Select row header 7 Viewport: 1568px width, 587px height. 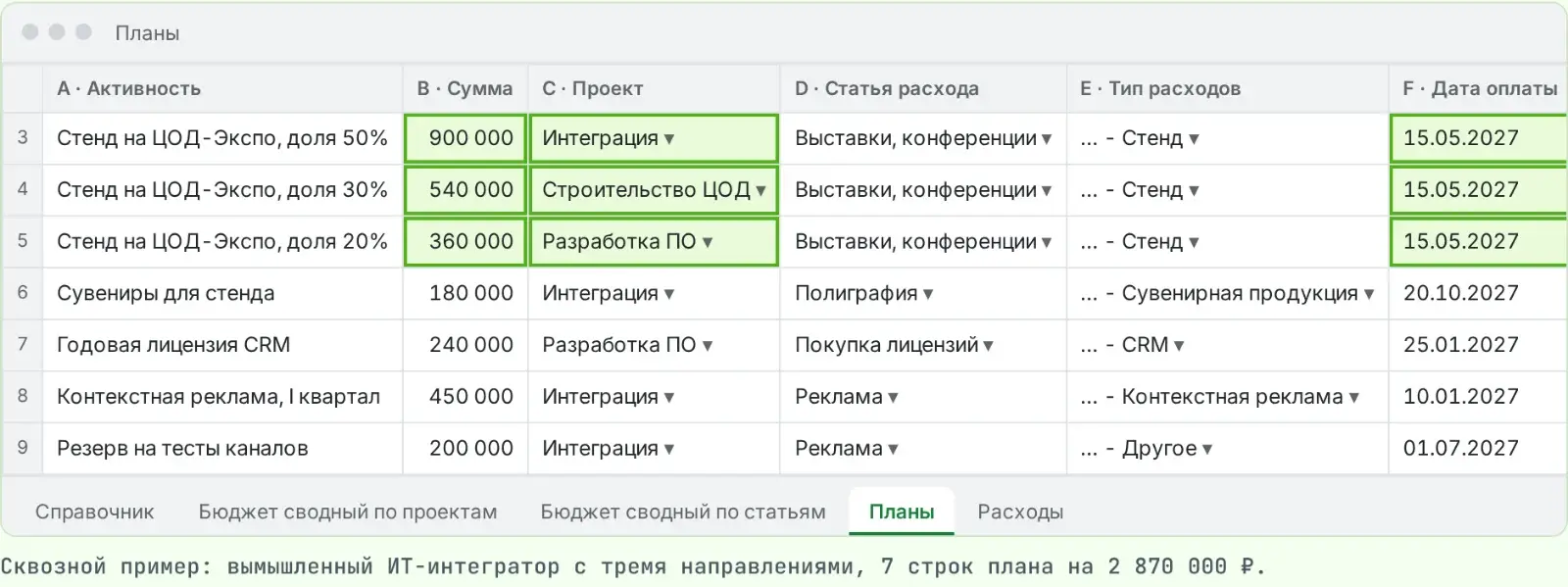pos(23,345)
